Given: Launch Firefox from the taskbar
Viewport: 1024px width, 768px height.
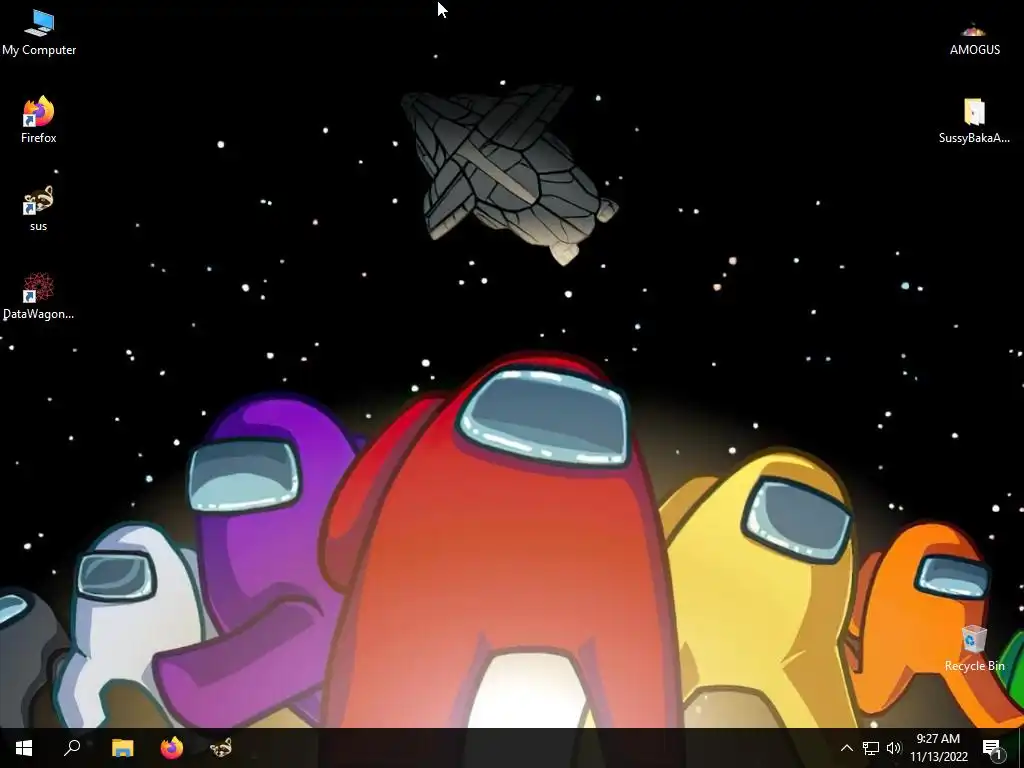Looking at the screenshot, I should [x=172, y=748].
